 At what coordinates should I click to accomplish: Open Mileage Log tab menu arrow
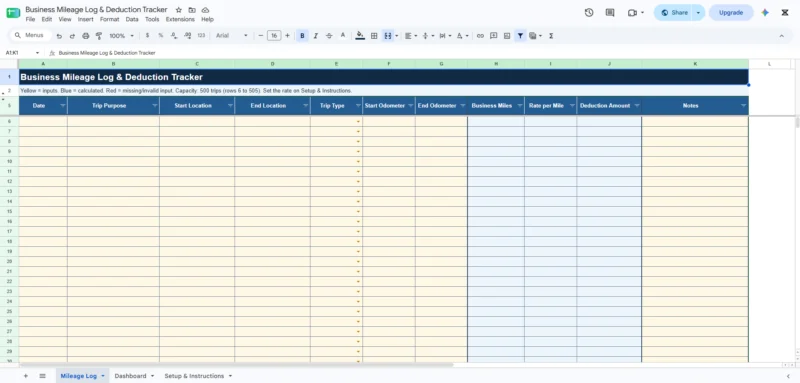(x=103, y=376)
